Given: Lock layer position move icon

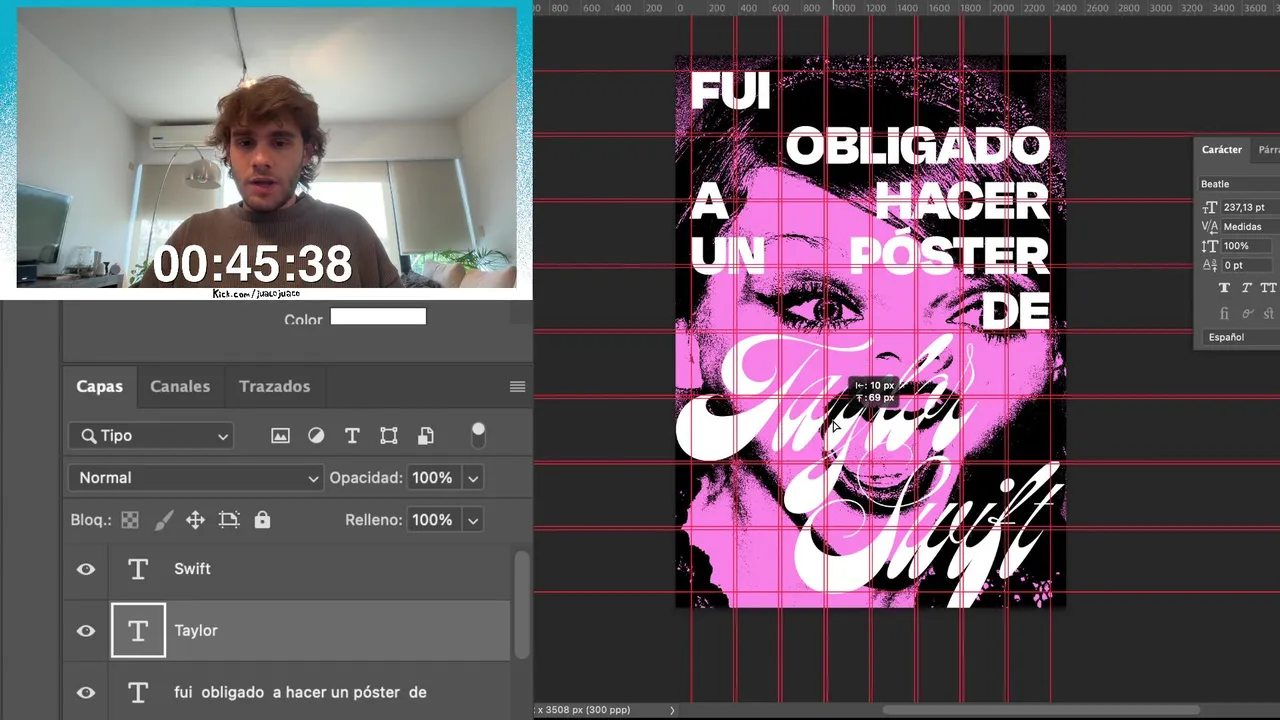Looking at the screenshot, I should click(195, 520).
